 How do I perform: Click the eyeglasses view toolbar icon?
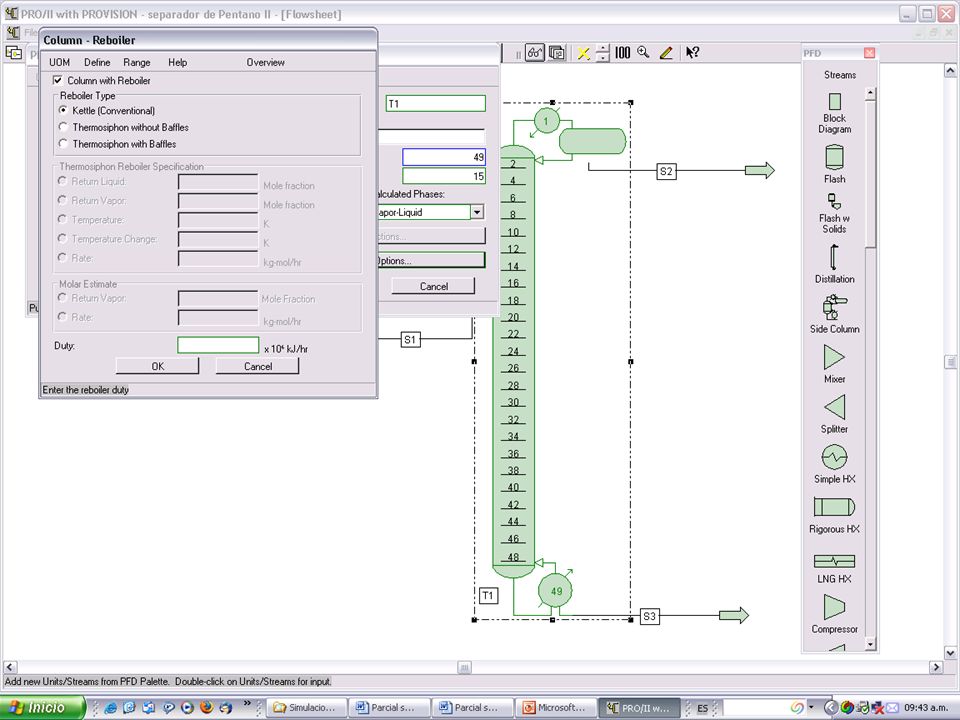[x=534, y=53]
